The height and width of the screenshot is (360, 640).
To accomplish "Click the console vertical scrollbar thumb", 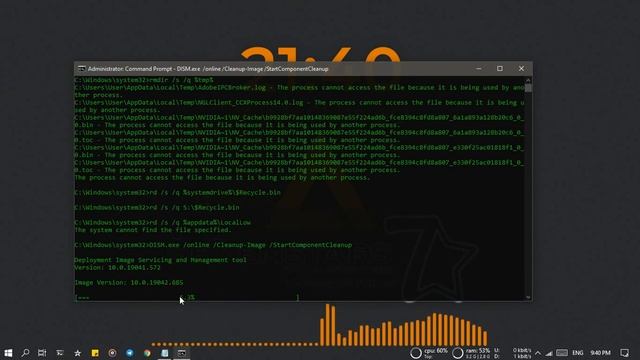I will [528, 88].
